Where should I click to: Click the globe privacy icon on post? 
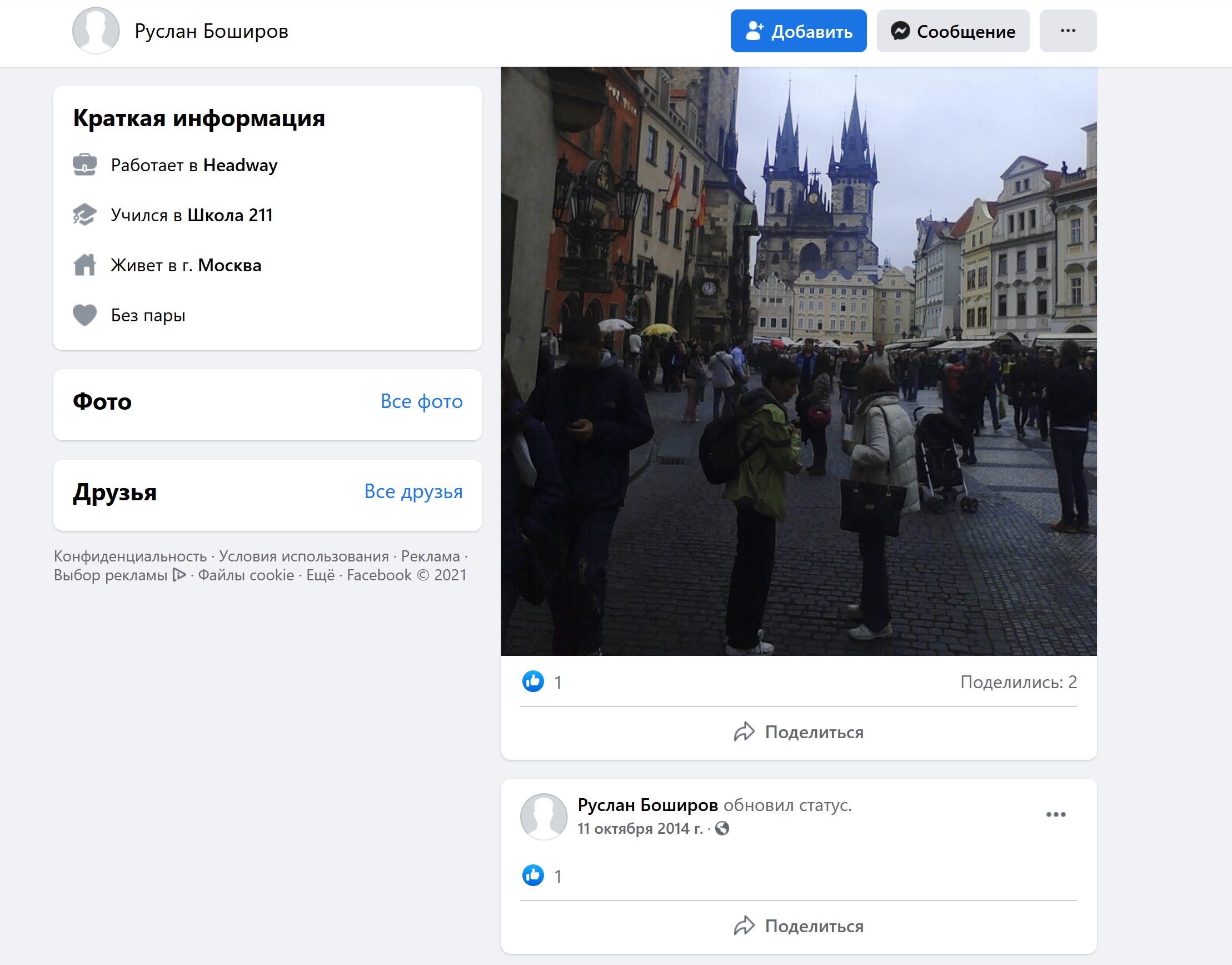(722, 828)
